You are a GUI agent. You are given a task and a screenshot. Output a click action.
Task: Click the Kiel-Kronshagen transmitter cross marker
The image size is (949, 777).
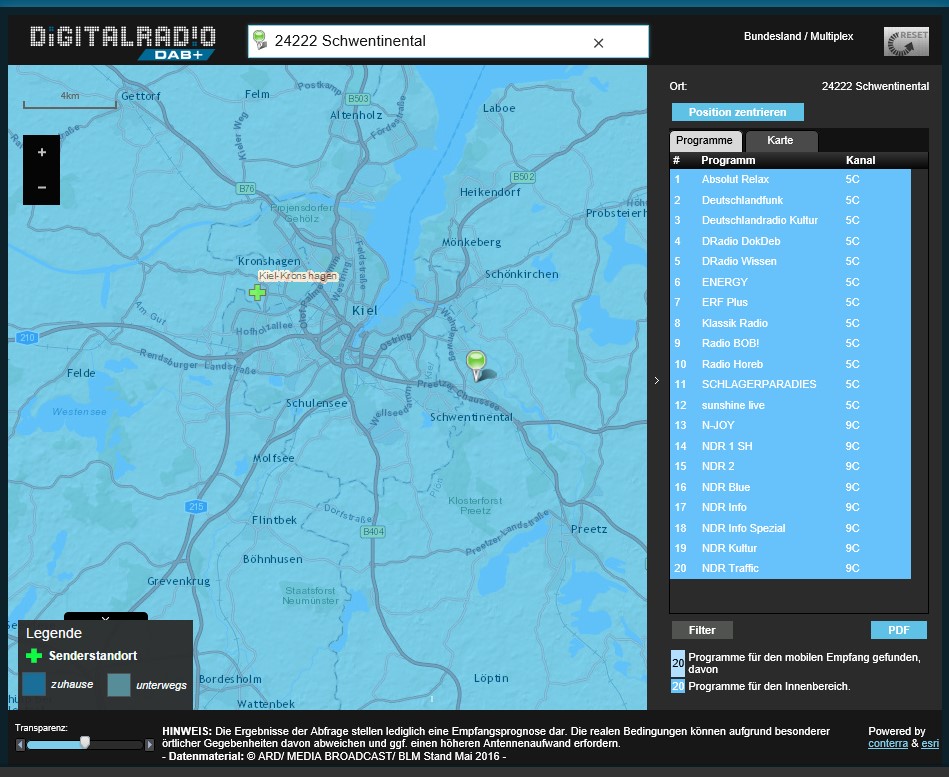(x=257, y=292)
